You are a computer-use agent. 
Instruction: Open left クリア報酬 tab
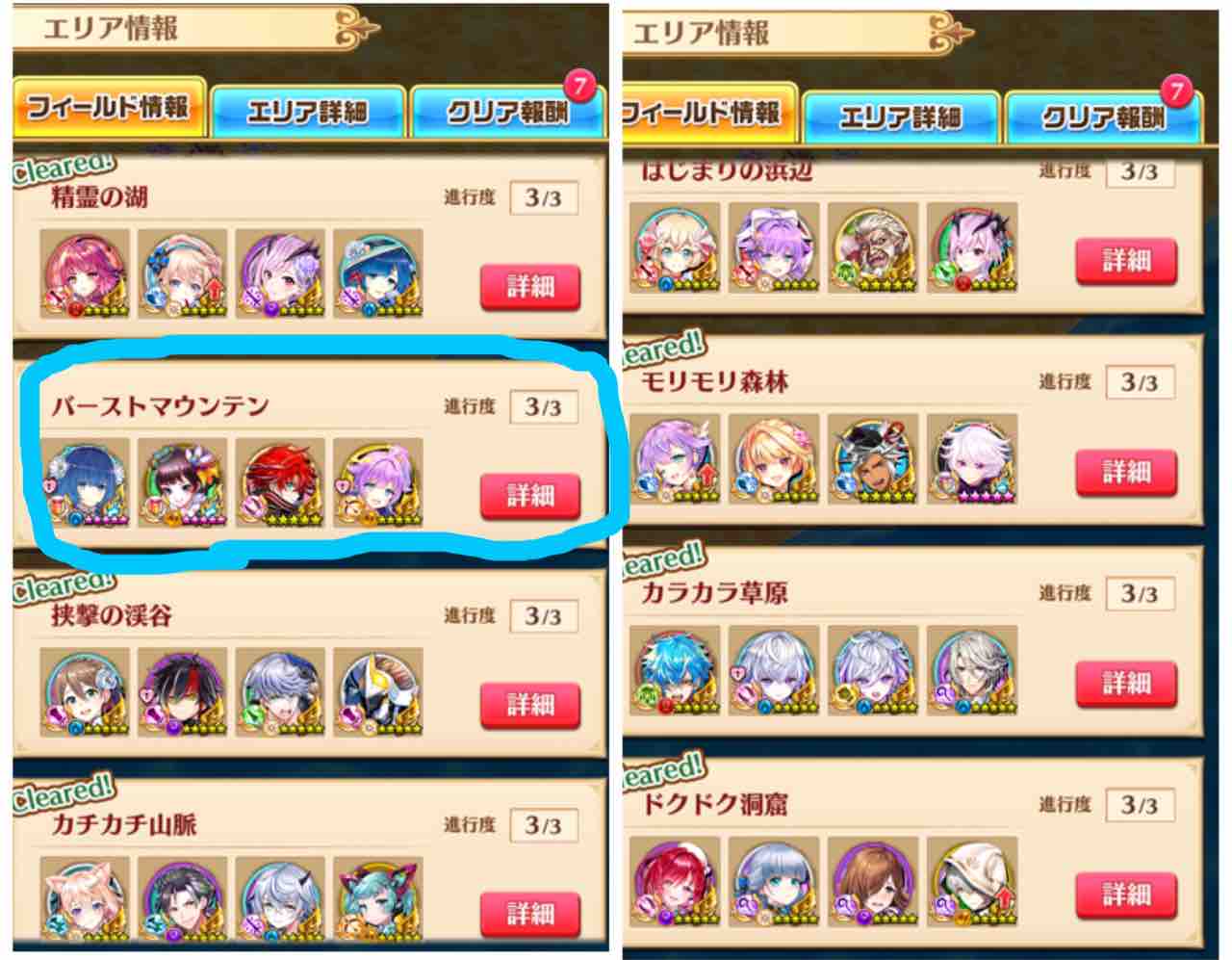(507, 113)
